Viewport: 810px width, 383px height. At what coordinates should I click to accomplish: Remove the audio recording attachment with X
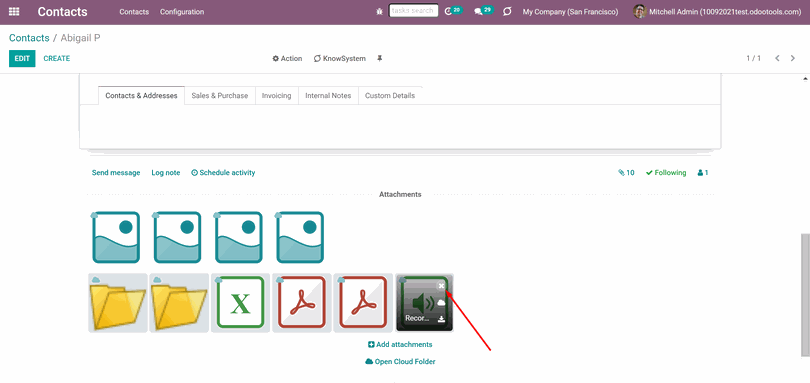coord(441,285)
